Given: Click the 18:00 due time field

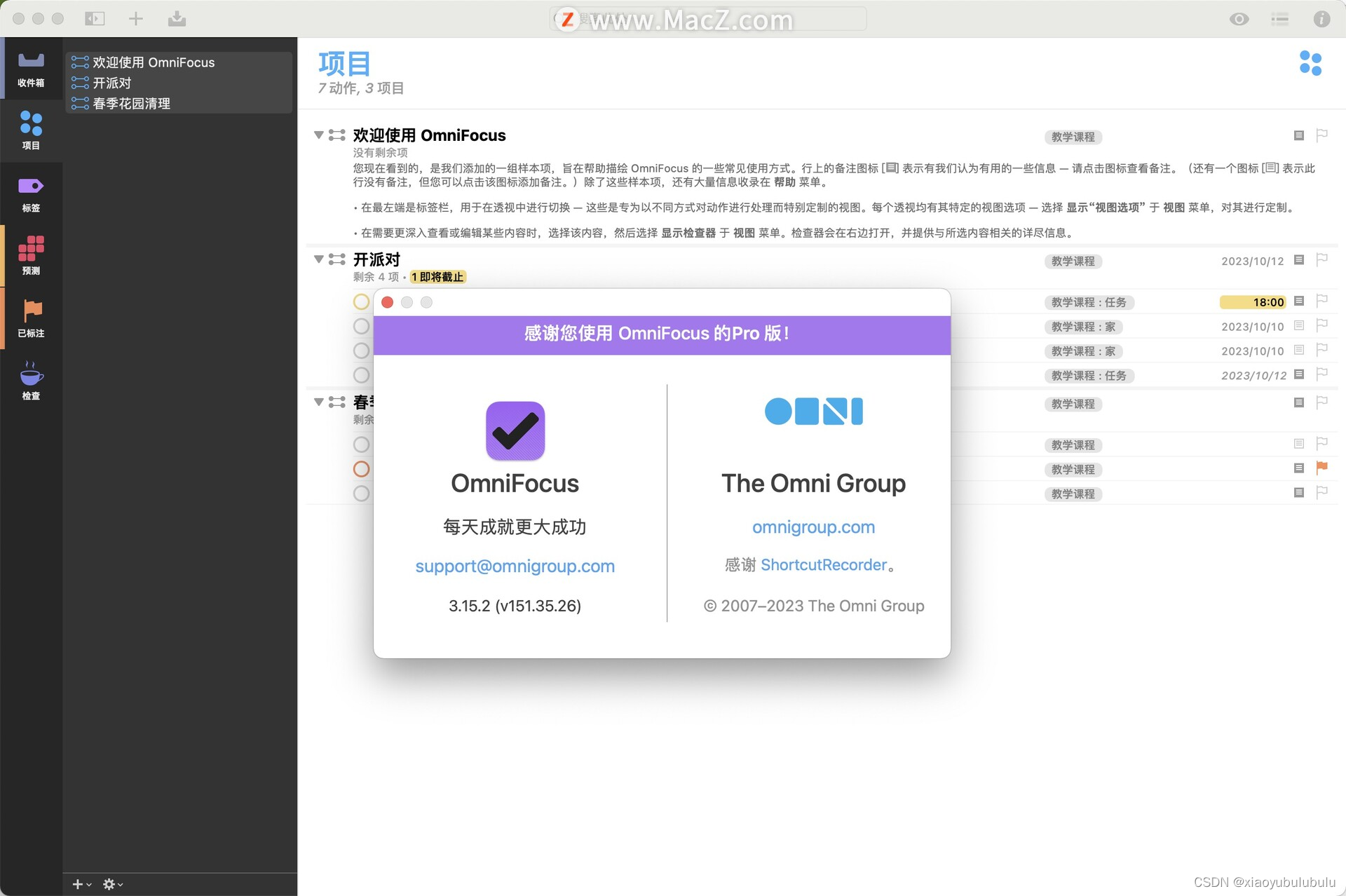Looking at the screenshot, I should [x=1253, y=302].
